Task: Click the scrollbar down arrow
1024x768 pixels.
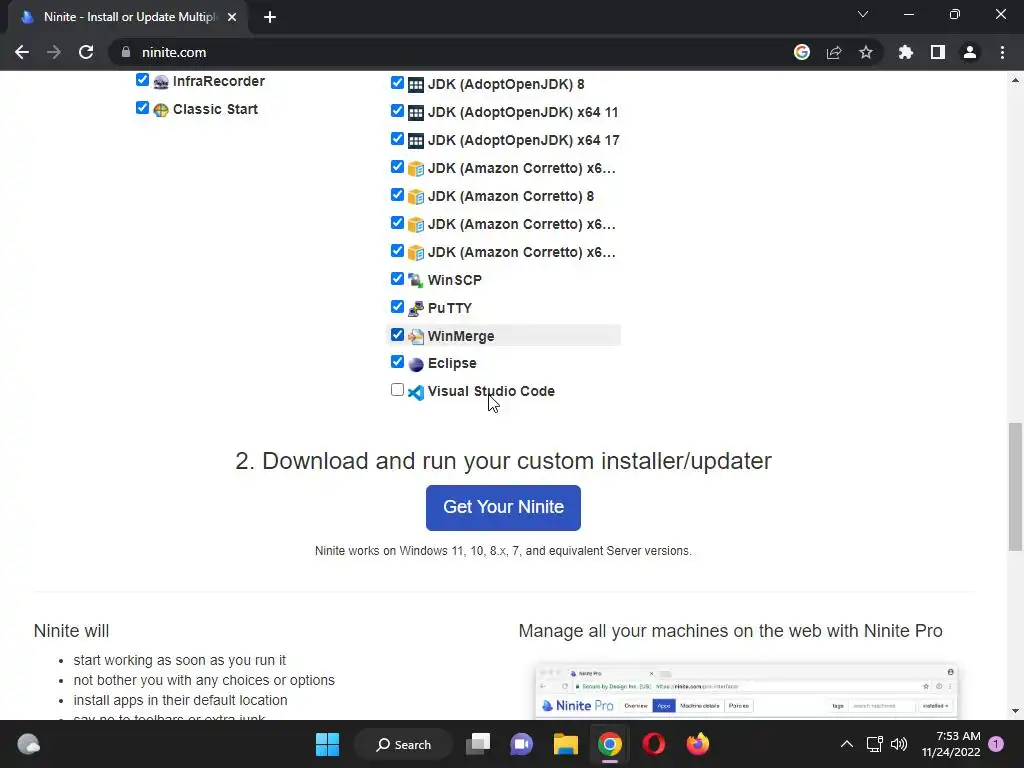Action: point(1015,711)
